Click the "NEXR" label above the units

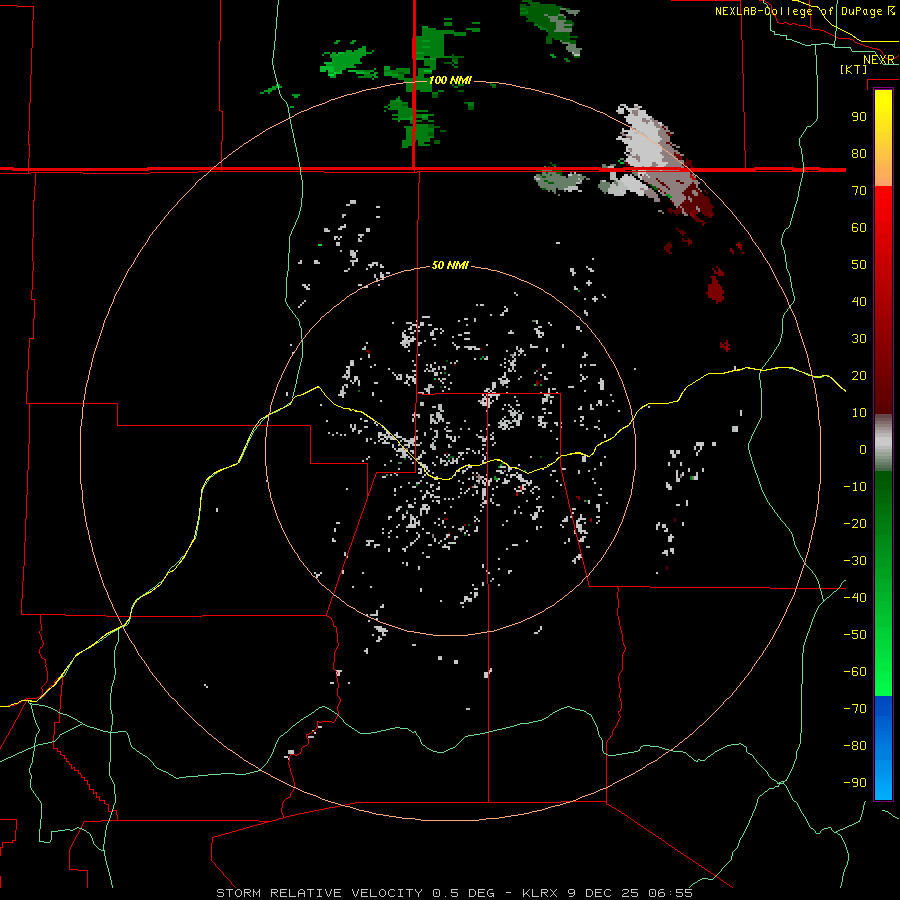coord(878,60)
